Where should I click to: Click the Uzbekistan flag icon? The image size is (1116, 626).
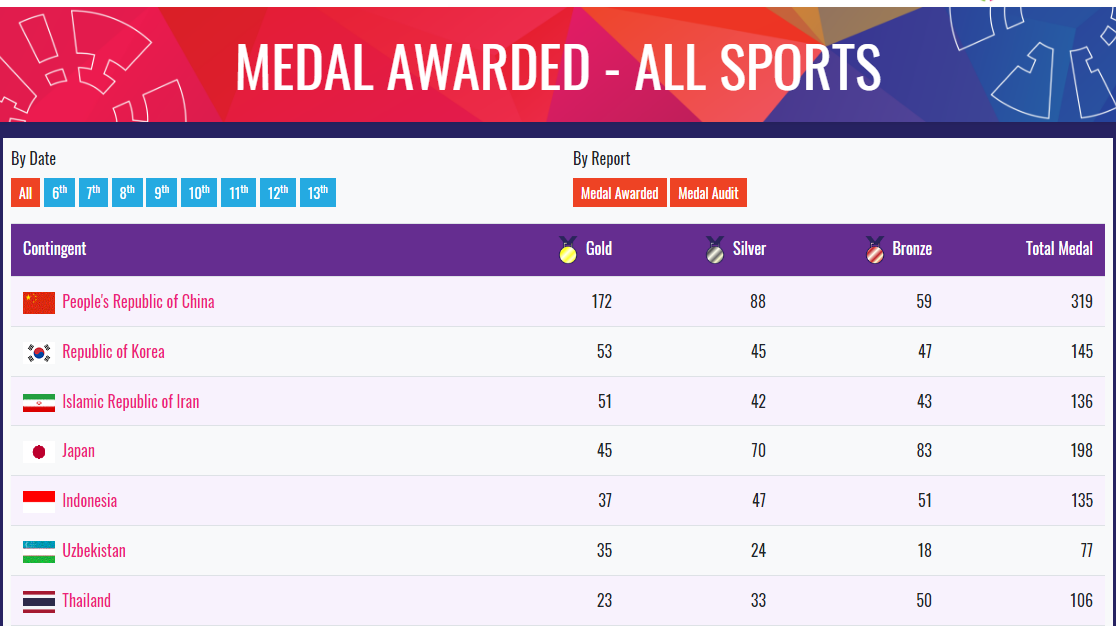38,551
